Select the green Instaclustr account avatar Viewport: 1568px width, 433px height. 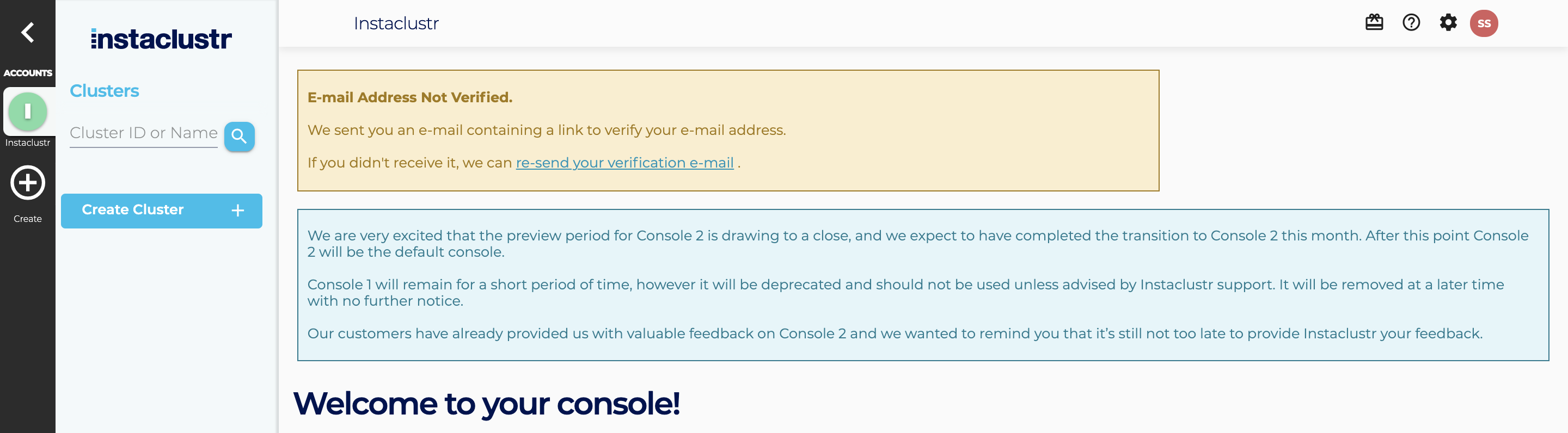click(27, 112)
